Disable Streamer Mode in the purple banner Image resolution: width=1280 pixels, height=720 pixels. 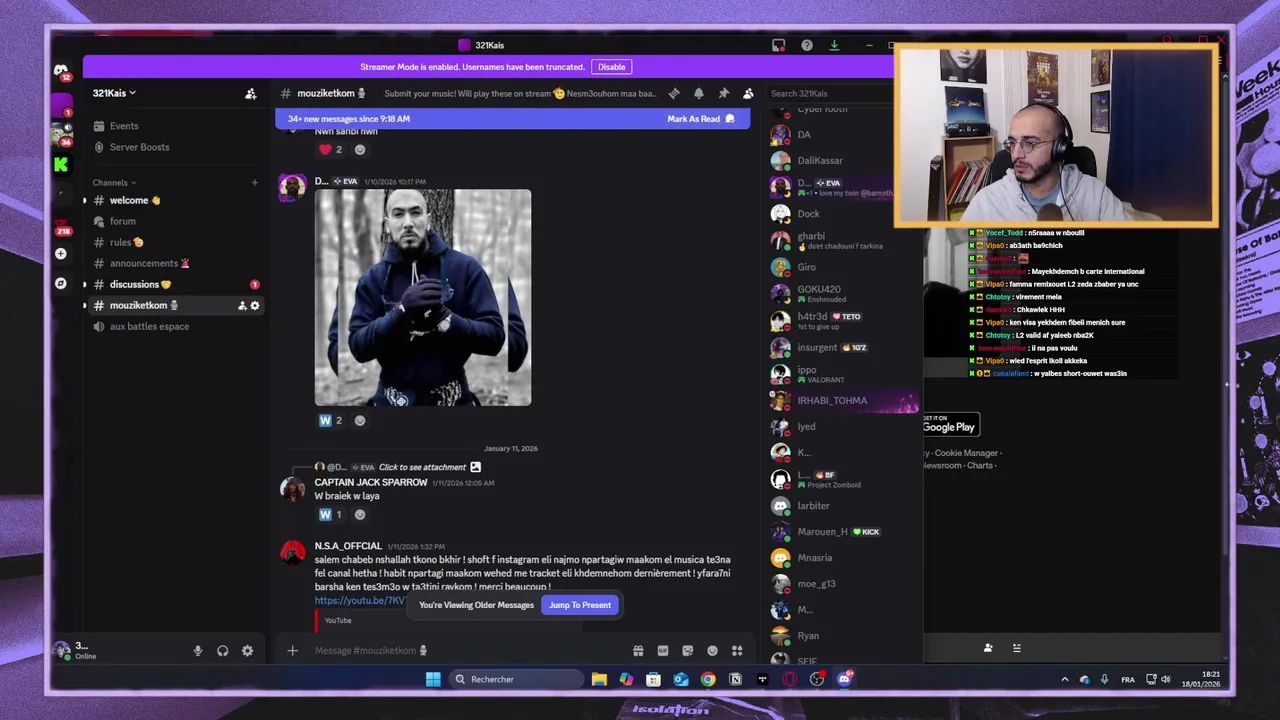pyautogui.click(x=611, y=67)
